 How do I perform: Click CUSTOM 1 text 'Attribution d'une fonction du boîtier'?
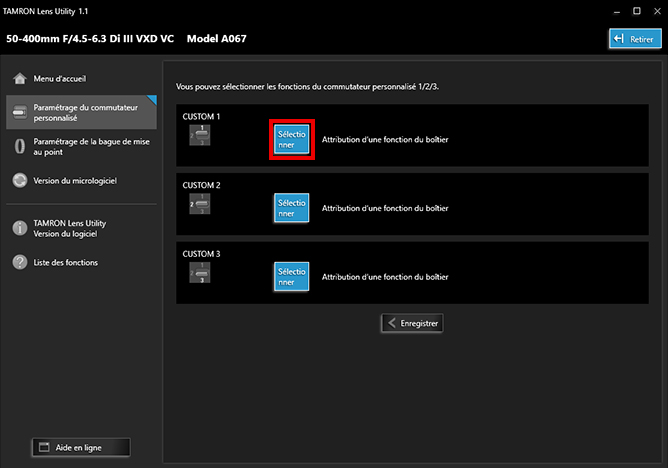[385, 140]
